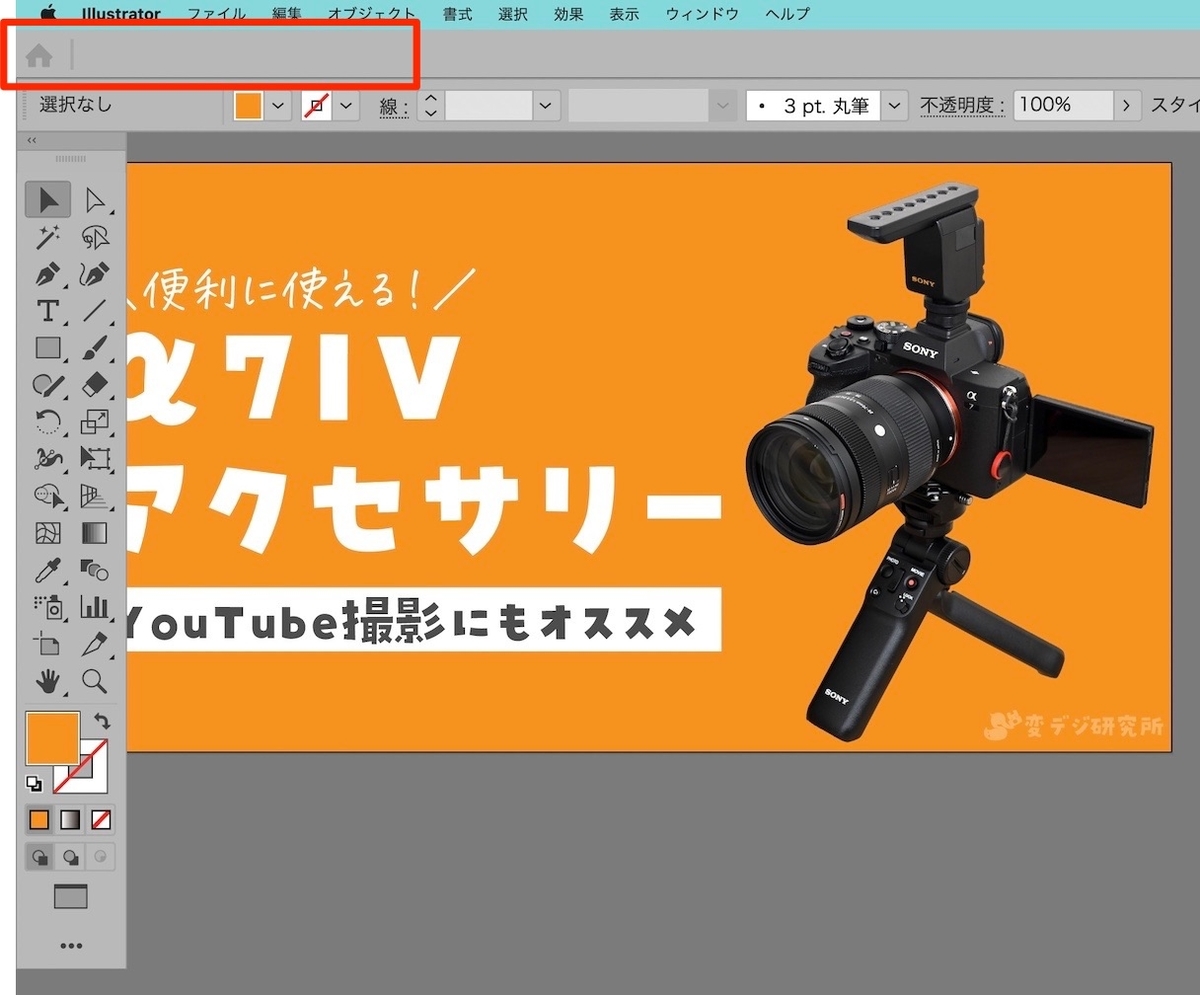
Task: Select the Blend tool
Action: [95, 570]
